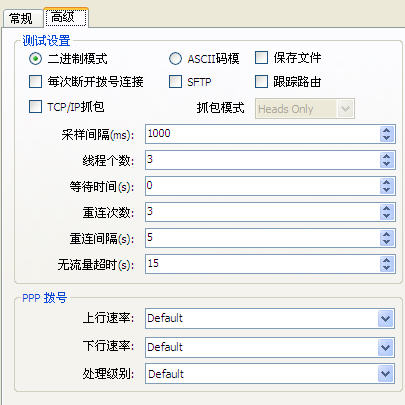Increase the 等待时间(s) value with up arrow
Screen dimensions: 405x405
(386, 183)
